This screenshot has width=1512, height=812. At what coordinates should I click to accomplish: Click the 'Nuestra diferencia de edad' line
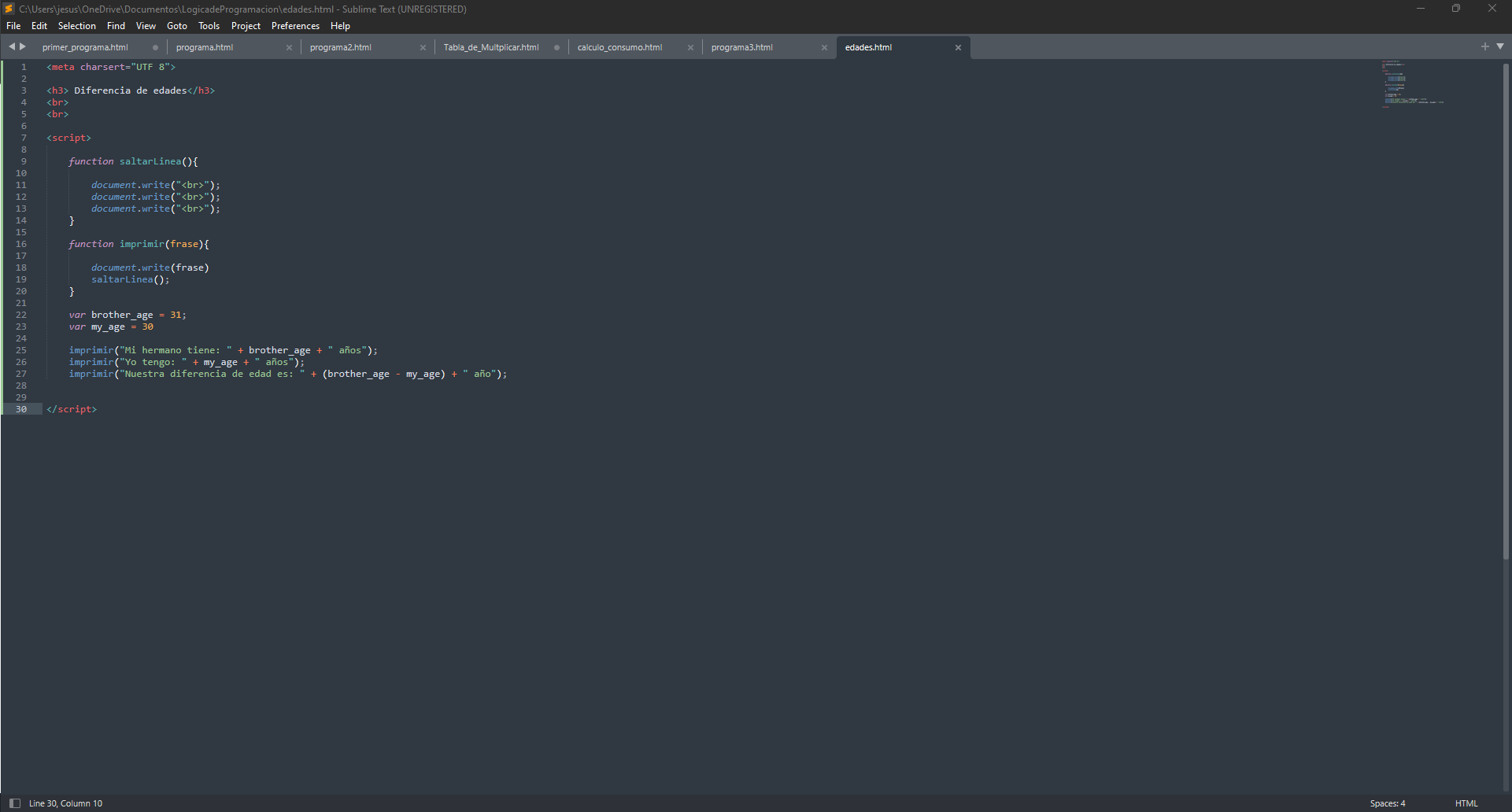coord(288,374)
